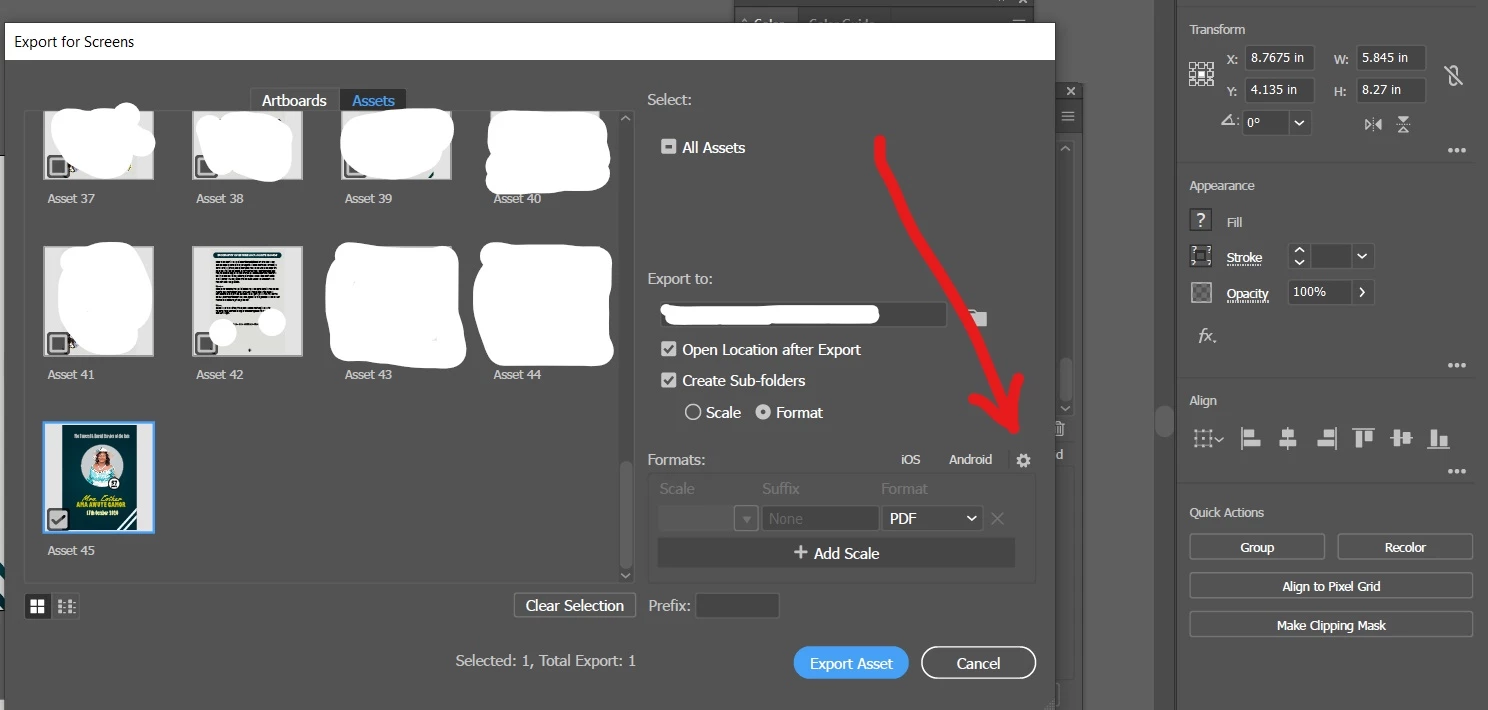
Task: Open the Stroke color swatch
Action: 1201,256
